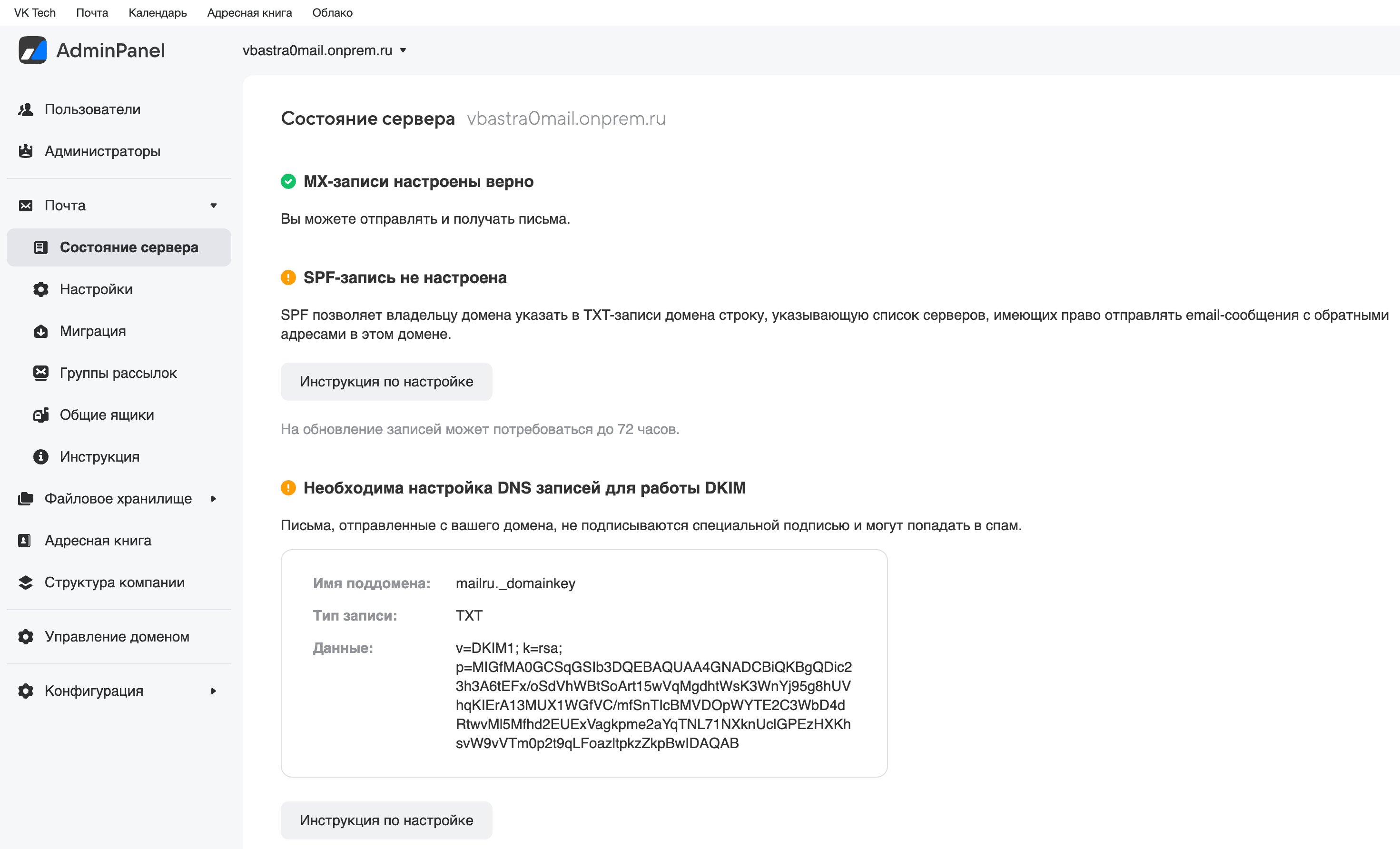
Task: Open Облако in the top menu
Action: pyautogui.click(x=332, y=12)
